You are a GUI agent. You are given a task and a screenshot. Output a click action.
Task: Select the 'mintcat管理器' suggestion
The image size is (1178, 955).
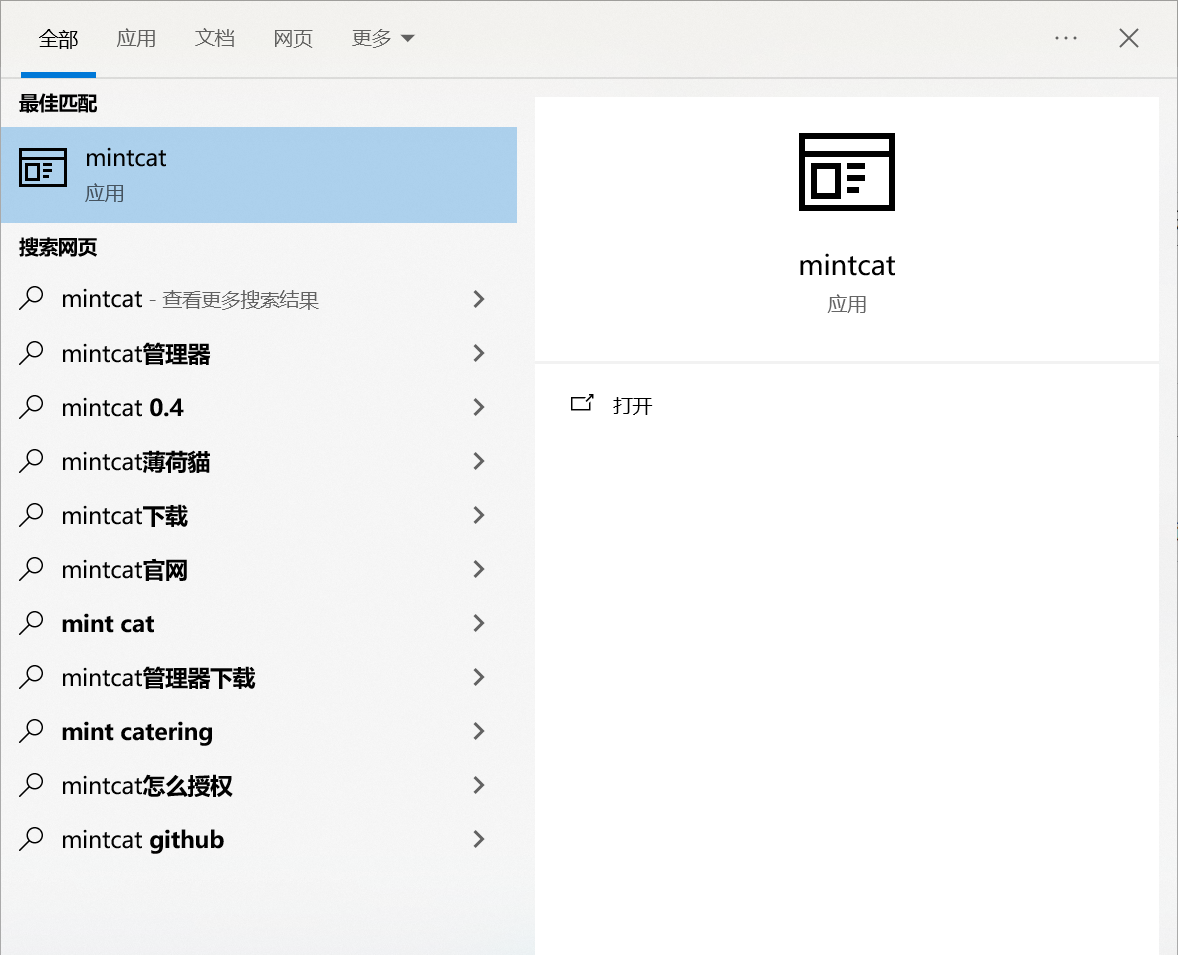[259, 353]
